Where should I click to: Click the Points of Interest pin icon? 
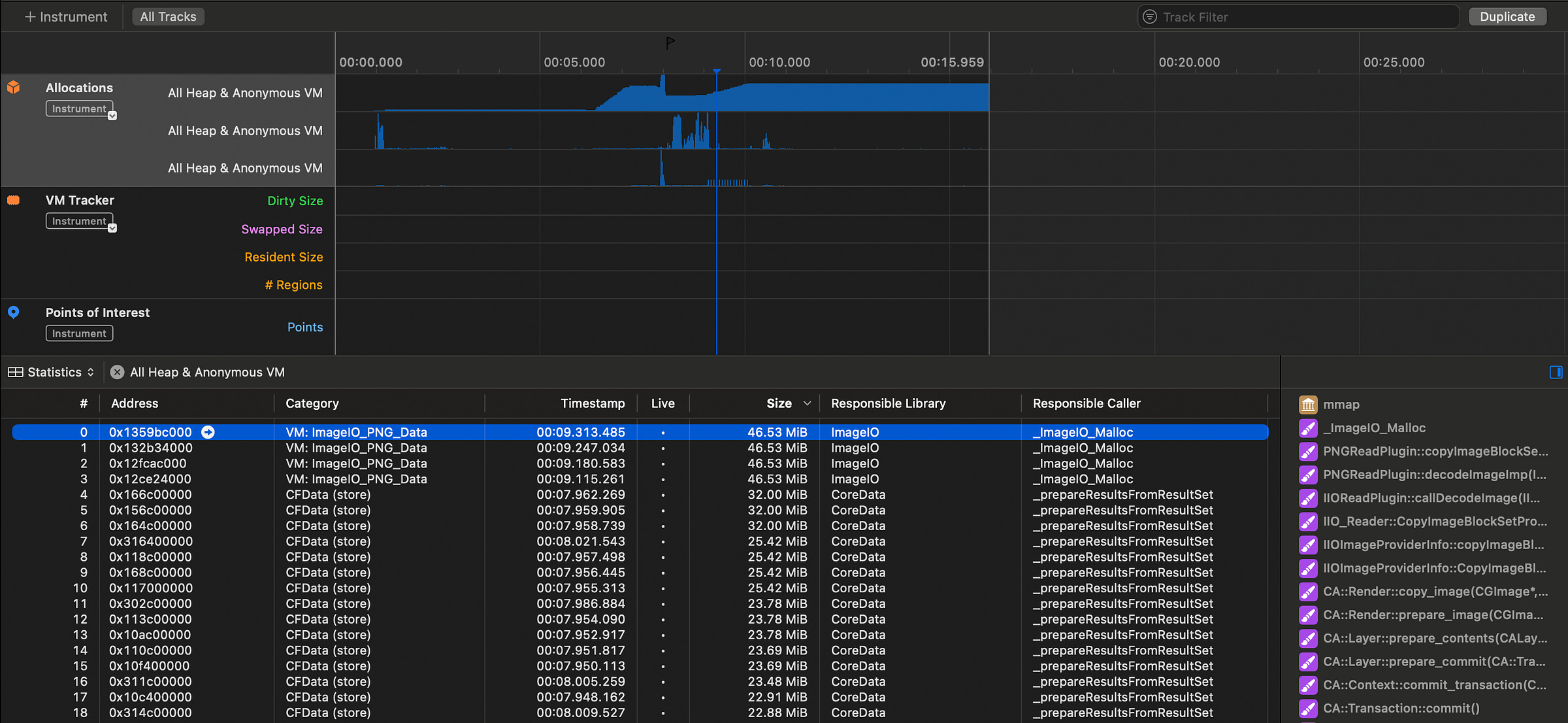pos(13,312)
